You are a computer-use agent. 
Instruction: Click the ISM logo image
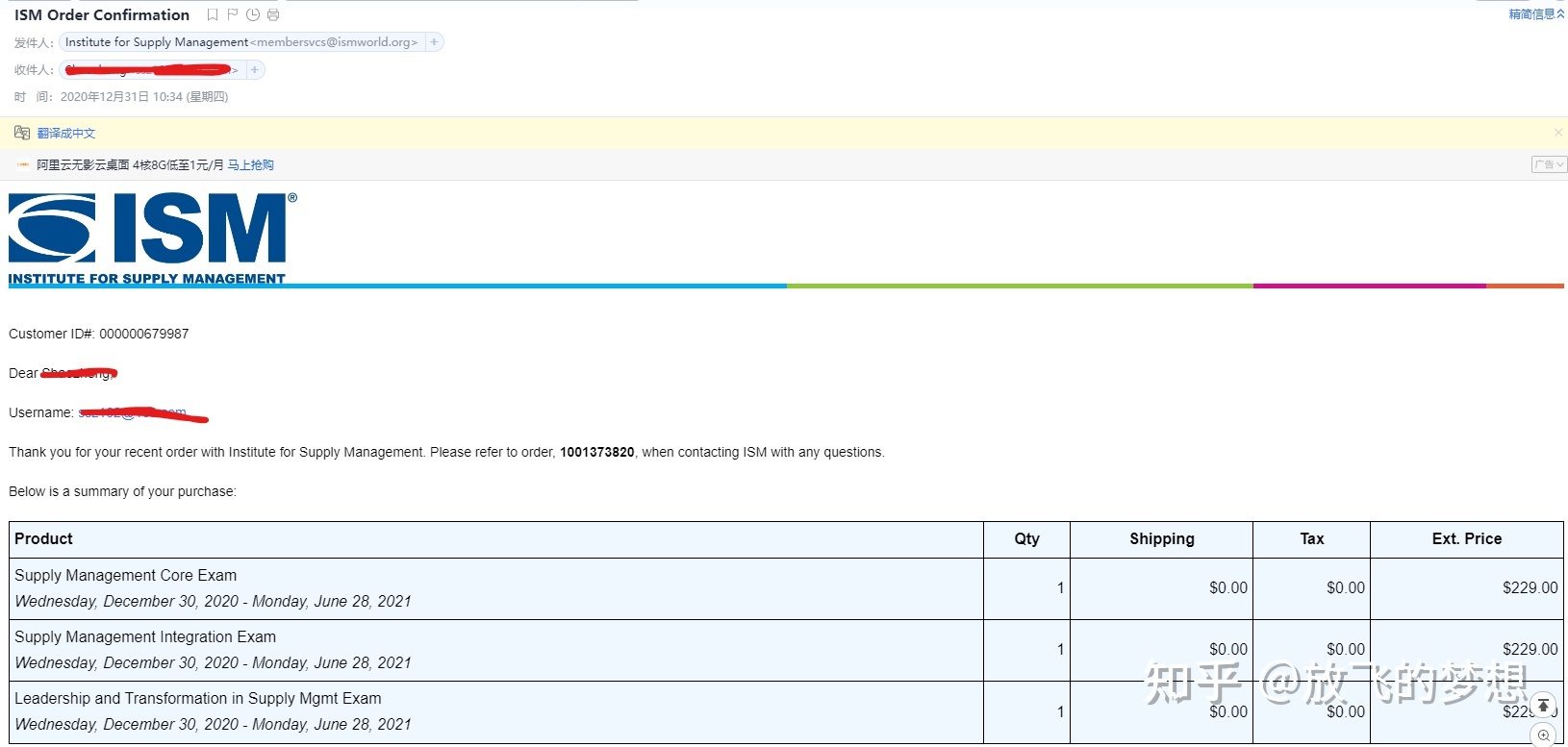[x=153, y=239]
